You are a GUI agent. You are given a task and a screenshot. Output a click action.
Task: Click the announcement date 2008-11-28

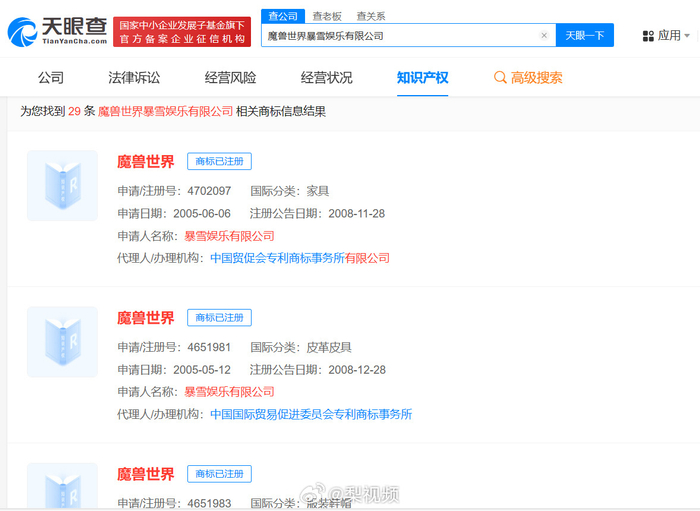(x=357, y=214)
